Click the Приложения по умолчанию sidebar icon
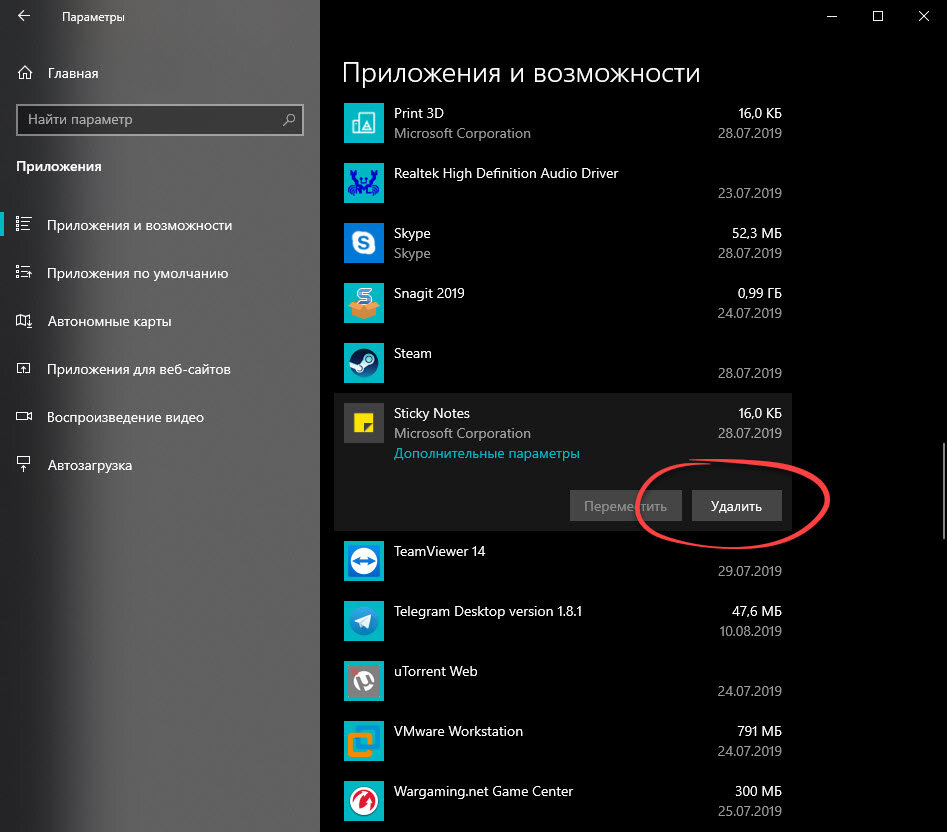The width and height of the screenshot is (947, 832). [x=24, y=272]
